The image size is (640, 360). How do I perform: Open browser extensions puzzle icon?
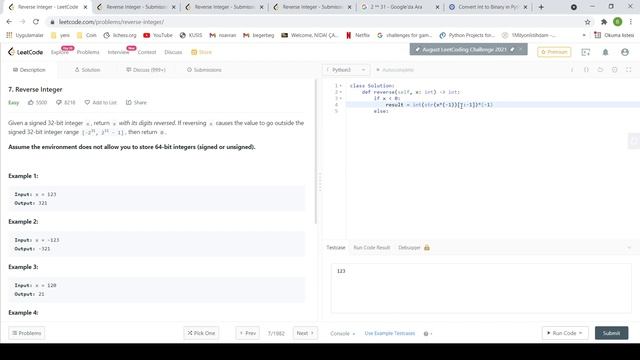coord(604,22)
